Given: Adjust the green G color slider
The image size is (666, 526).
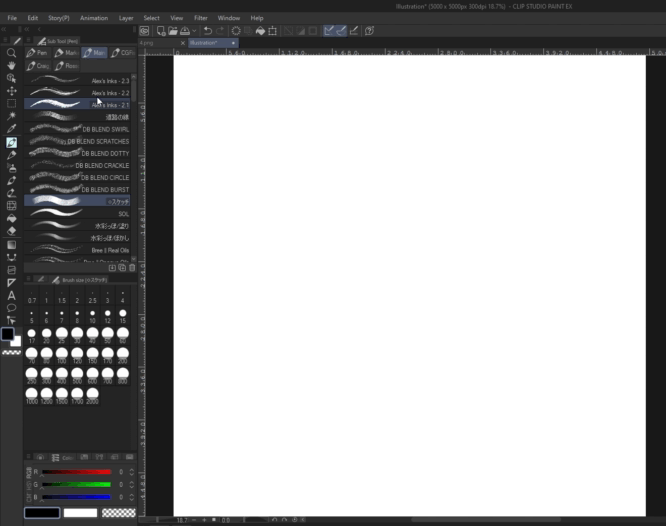Looking at the screenshot, I should [x=76, y=485].
